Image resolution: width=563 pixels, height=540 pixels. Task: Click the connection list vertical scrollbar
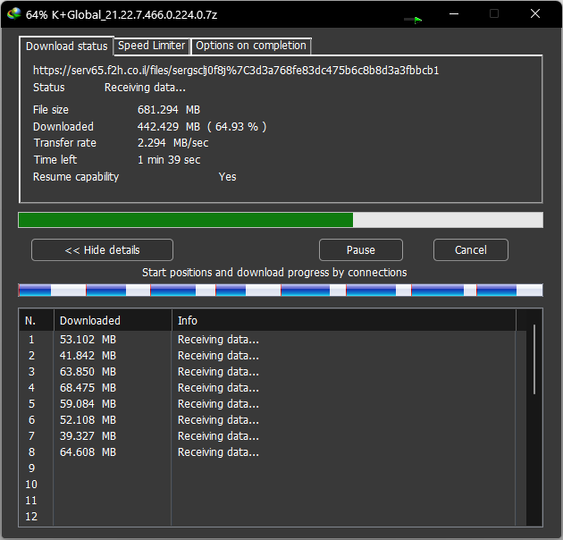click(x=534, y=359)
